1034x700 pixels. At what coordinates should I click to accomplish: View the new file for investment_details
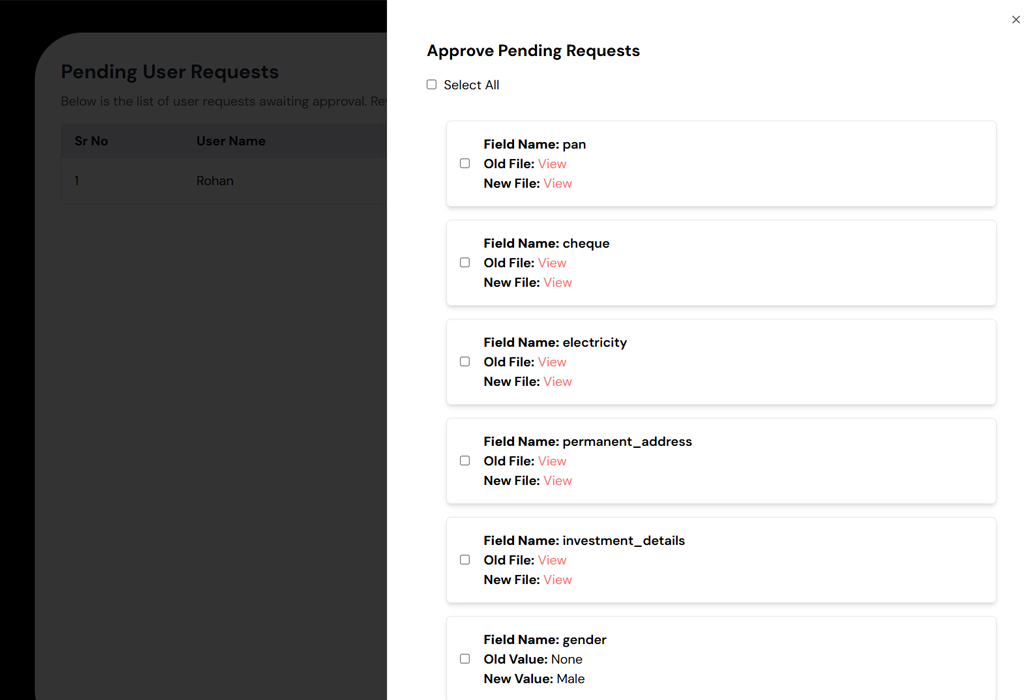pyautogui.click(x=557, y=579)
